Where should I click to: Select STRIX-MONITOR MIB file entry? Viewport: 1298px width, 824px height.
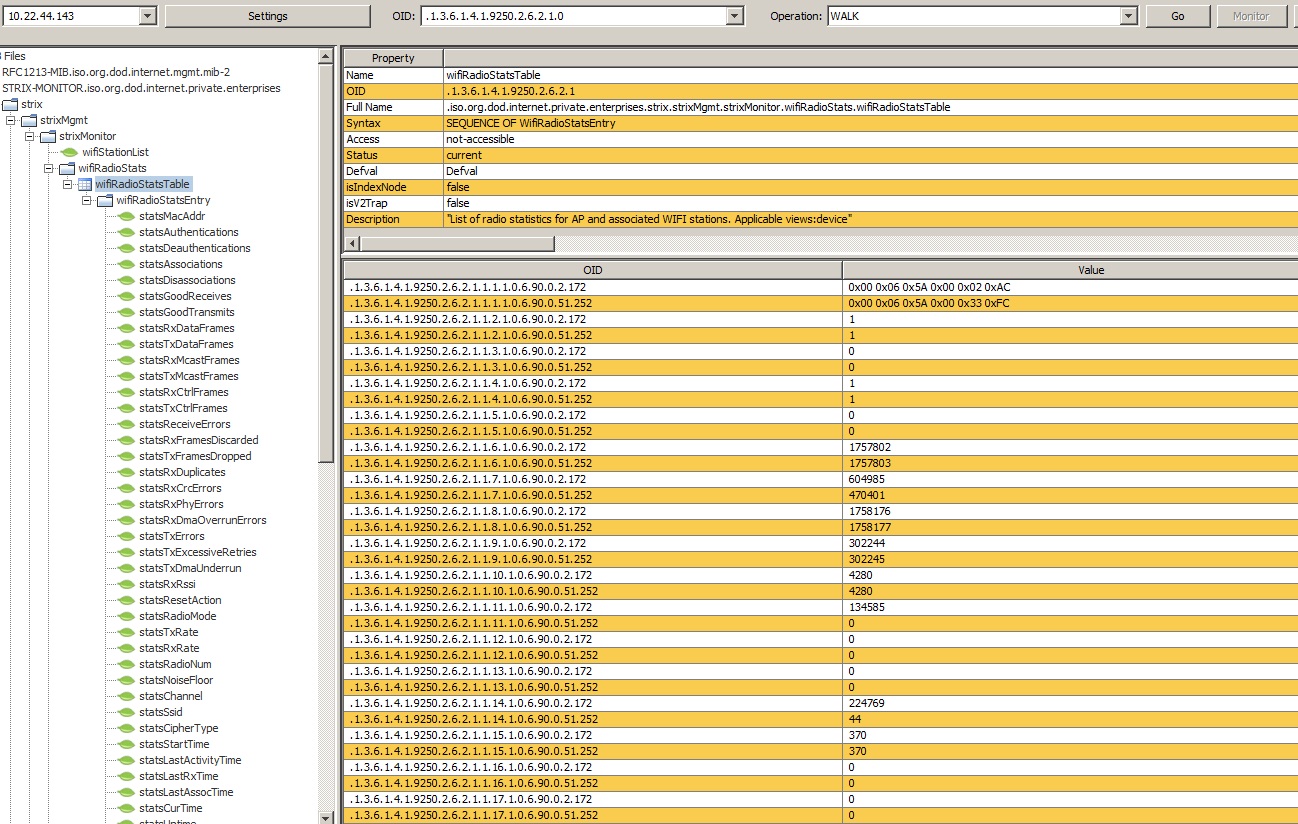pyautogui.click(x=141, y=88)
